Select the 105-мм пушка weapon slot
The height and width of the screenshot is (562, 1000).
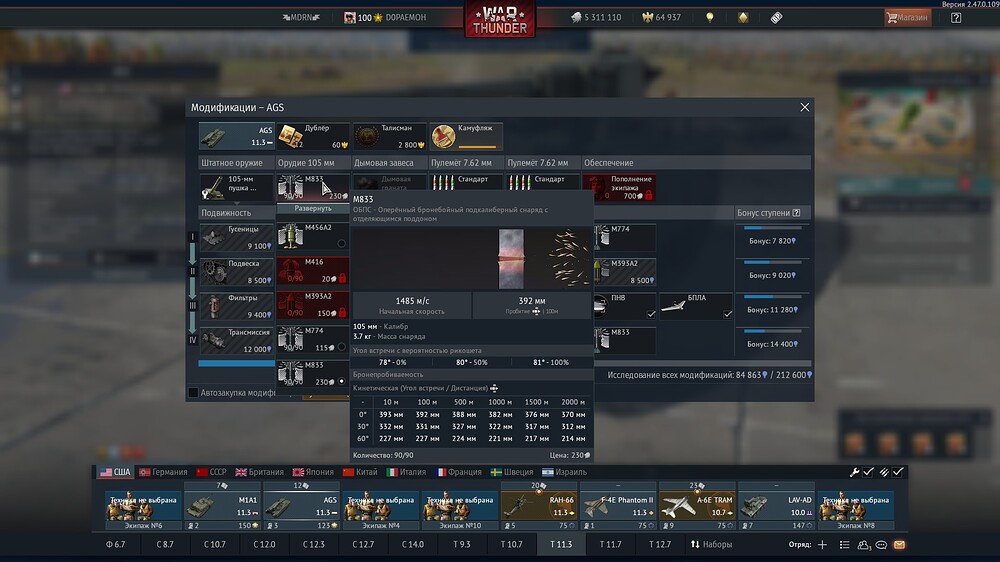tap(237, 188)
